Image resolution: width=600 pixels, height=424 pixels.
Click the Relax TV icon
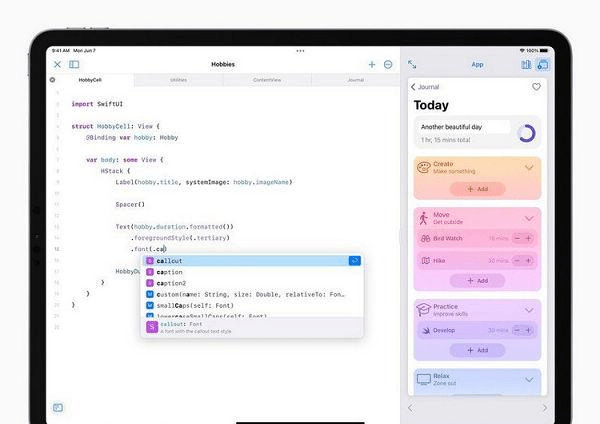(424, 379)
